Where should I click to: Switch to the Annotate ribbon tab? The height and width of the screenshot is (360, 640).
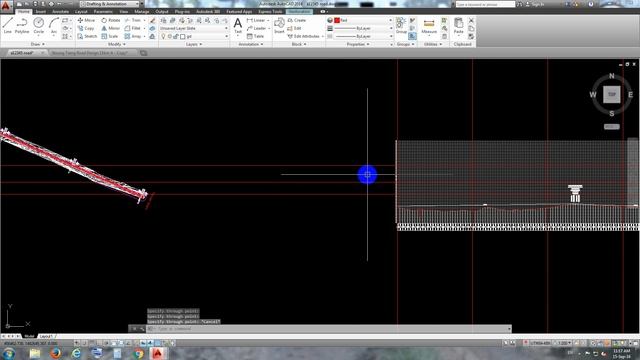point(60,11)
